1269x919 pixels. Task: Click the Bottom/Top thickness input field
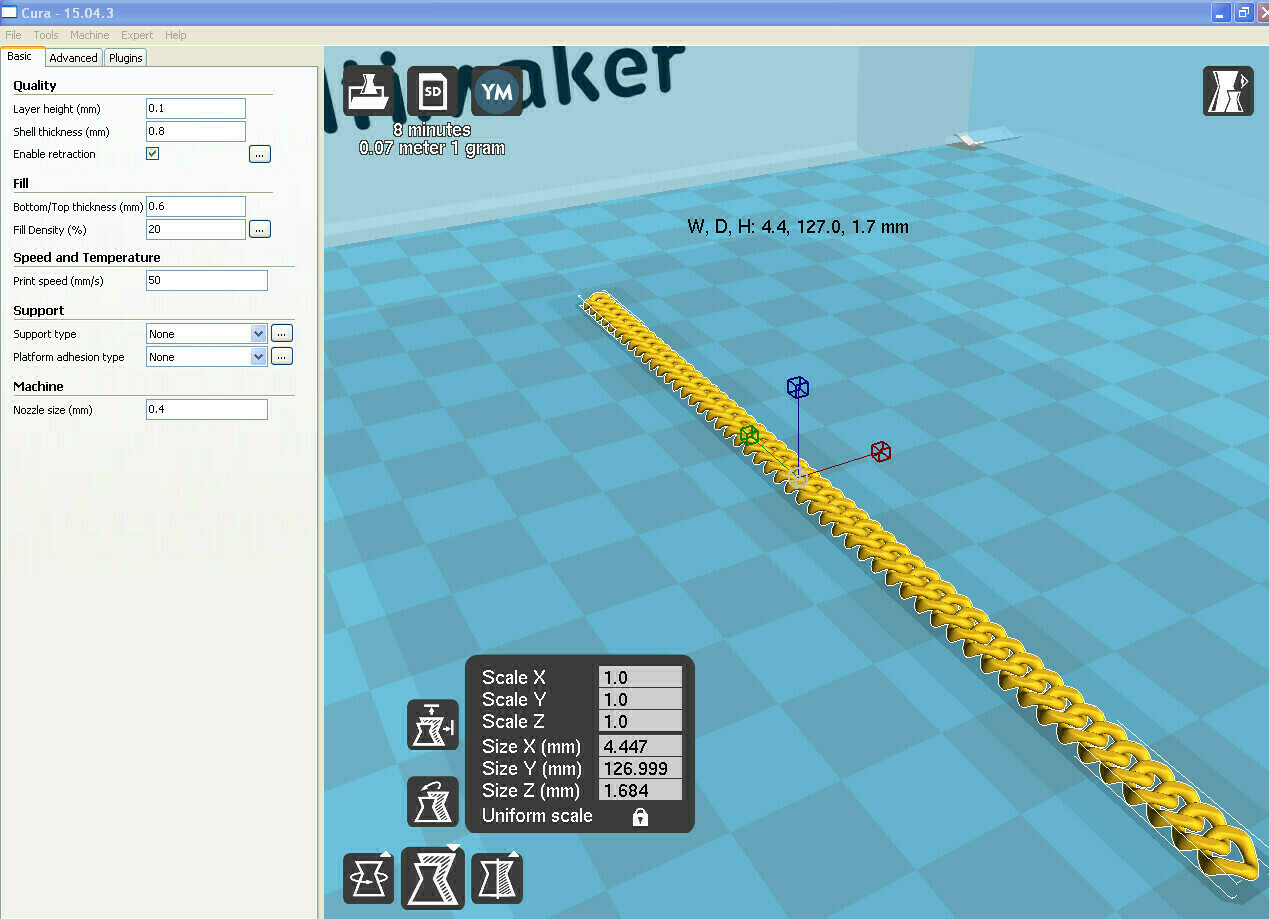click(196, 207)
